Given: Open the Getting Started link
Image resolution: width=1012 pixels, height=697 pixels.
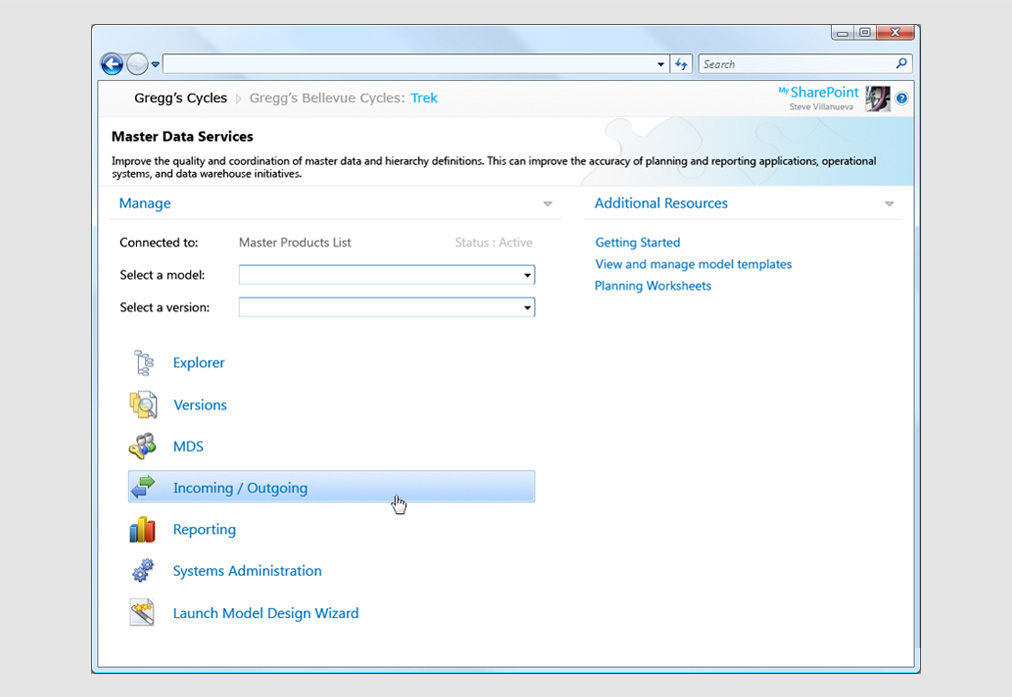Looking at the screenshot, I should 637,243.
